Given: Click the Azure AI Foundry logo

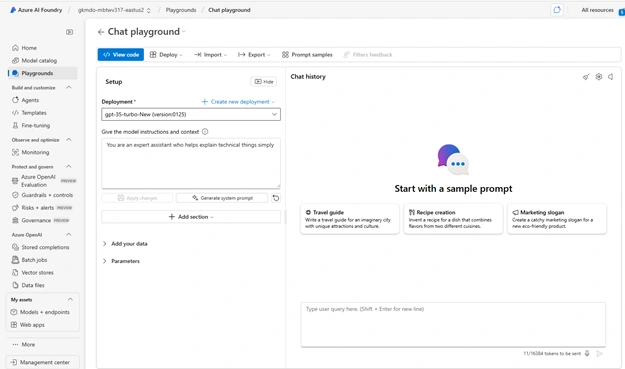Looking at the screenshot, I should (x=13, y=10).
